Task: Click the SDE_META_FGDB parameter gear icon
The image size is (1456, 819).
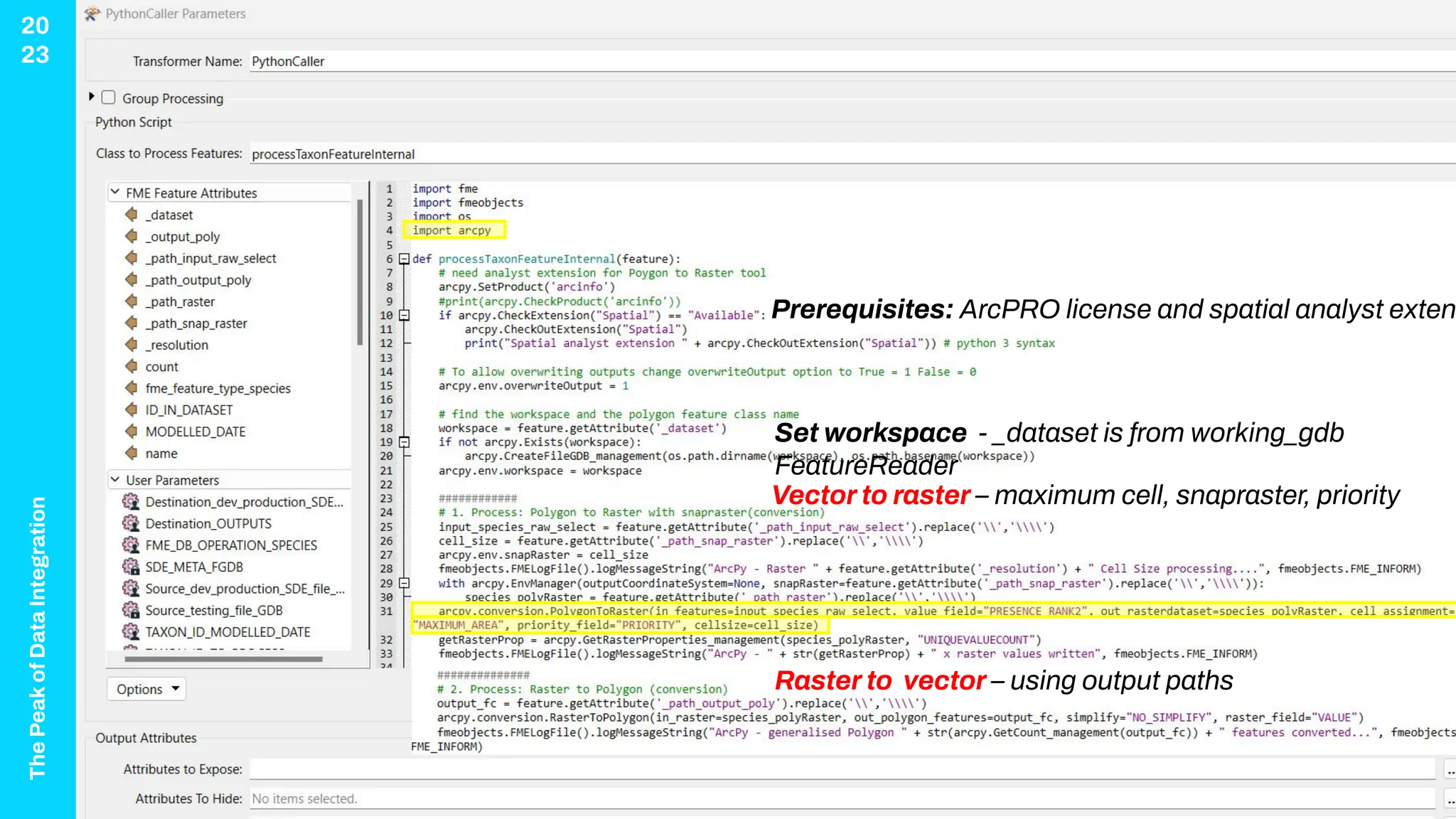Action: pos(131,567)
